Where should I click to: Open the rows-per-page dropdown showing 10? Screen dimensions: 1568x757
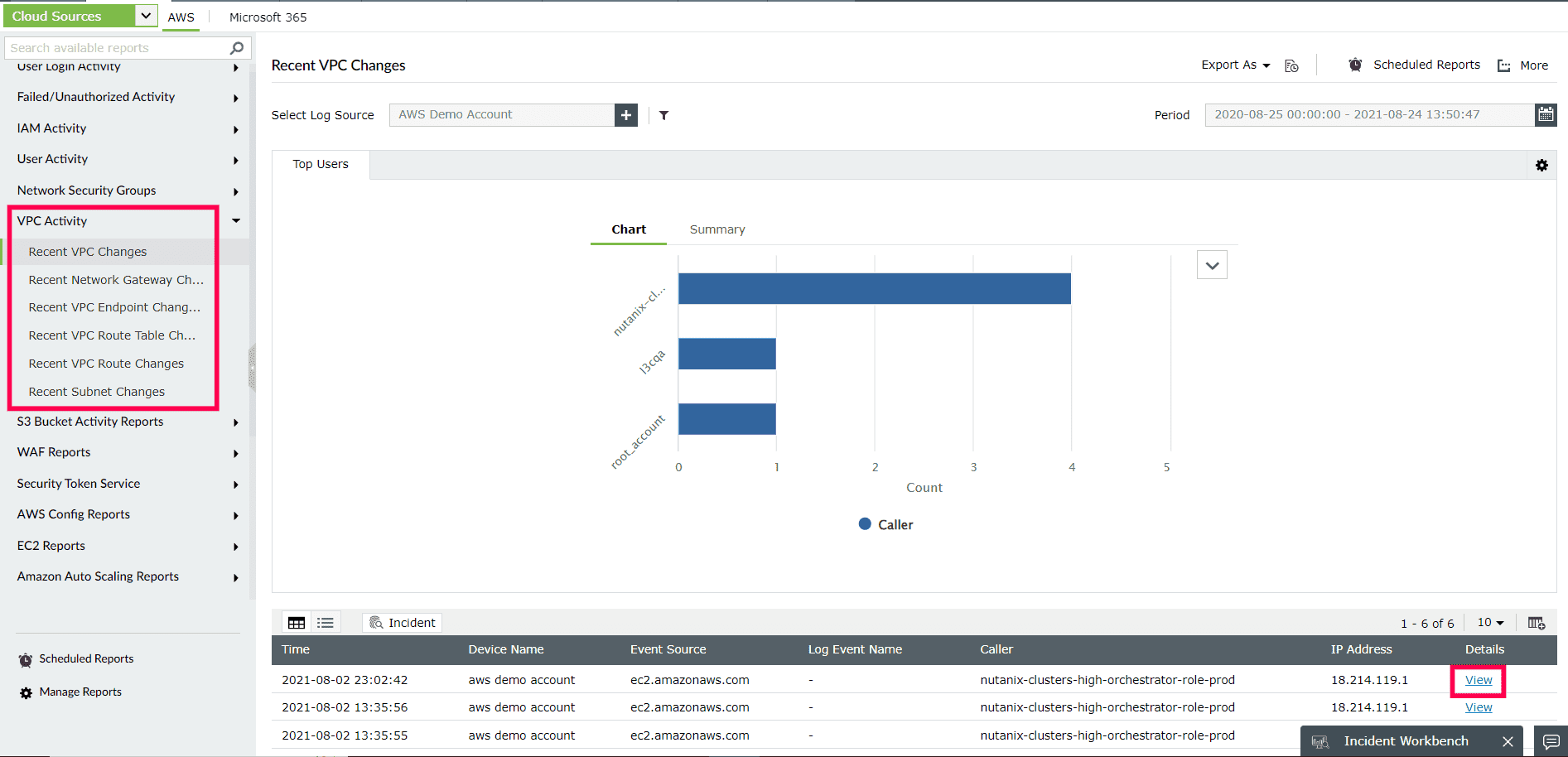pyautogui.click(x=1489, y=622)
